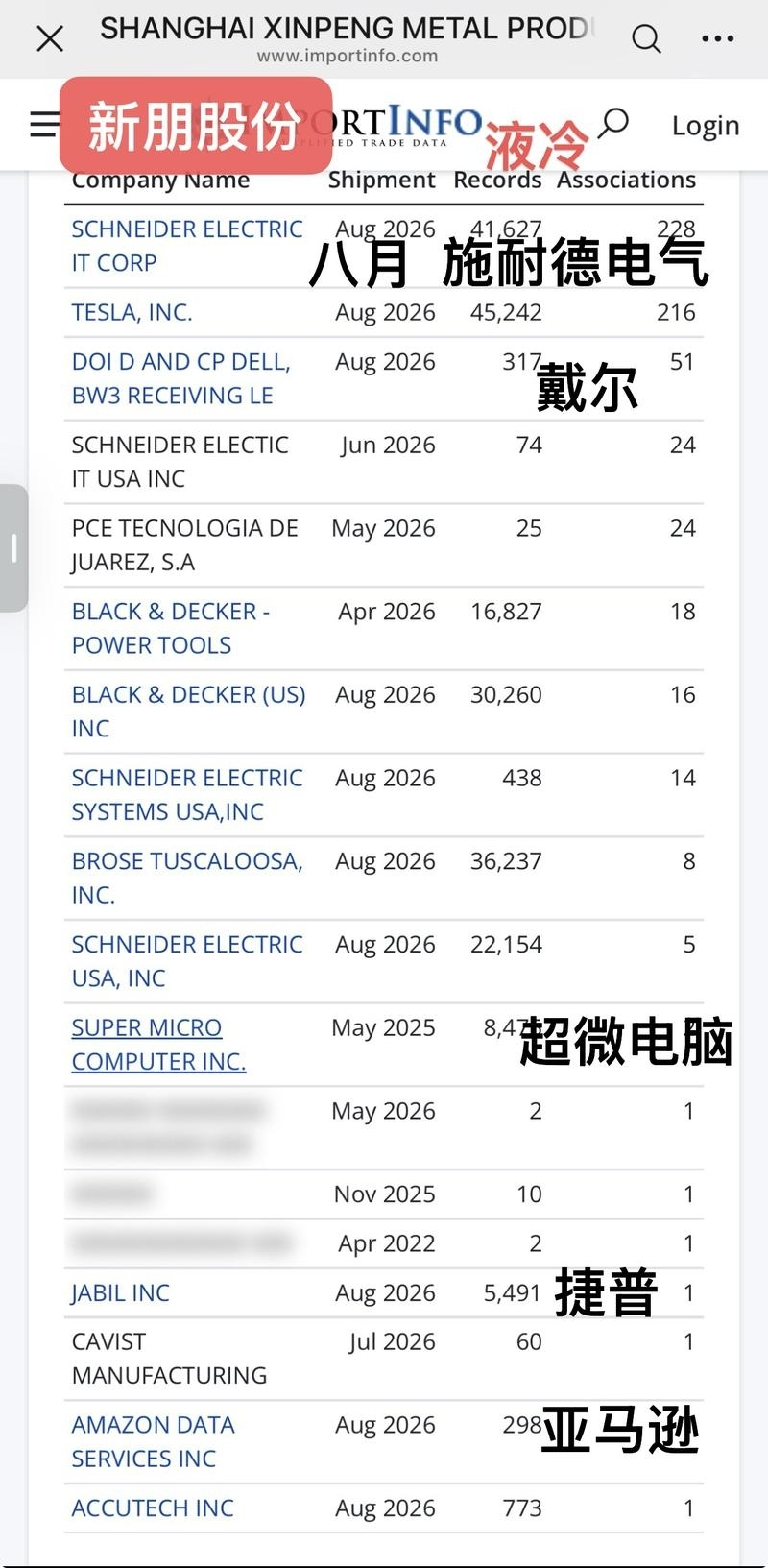768x1568 pixels.
Task: Click the Login link
Action: pyautogui.click(x=706, y=125)
